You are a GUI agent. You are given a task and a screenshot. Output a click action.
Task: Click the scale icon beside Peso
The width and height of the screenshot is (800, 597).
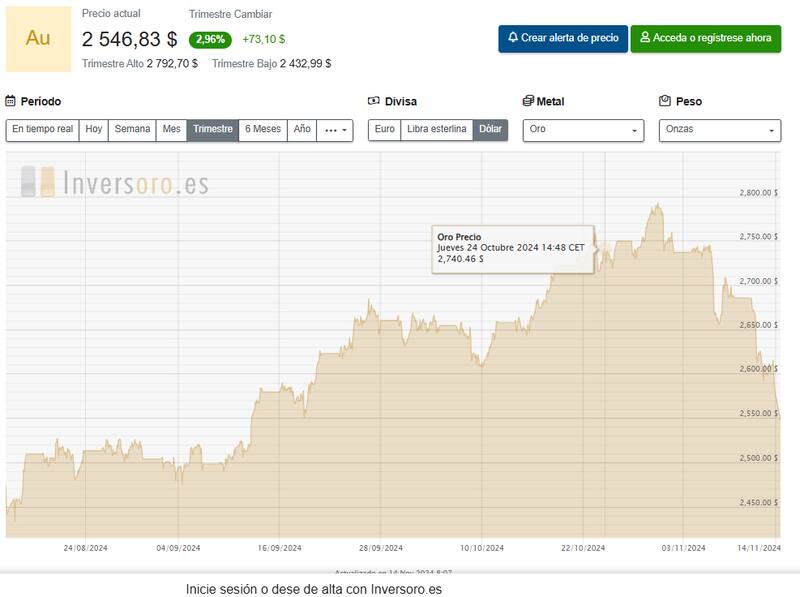click(665, 101)
